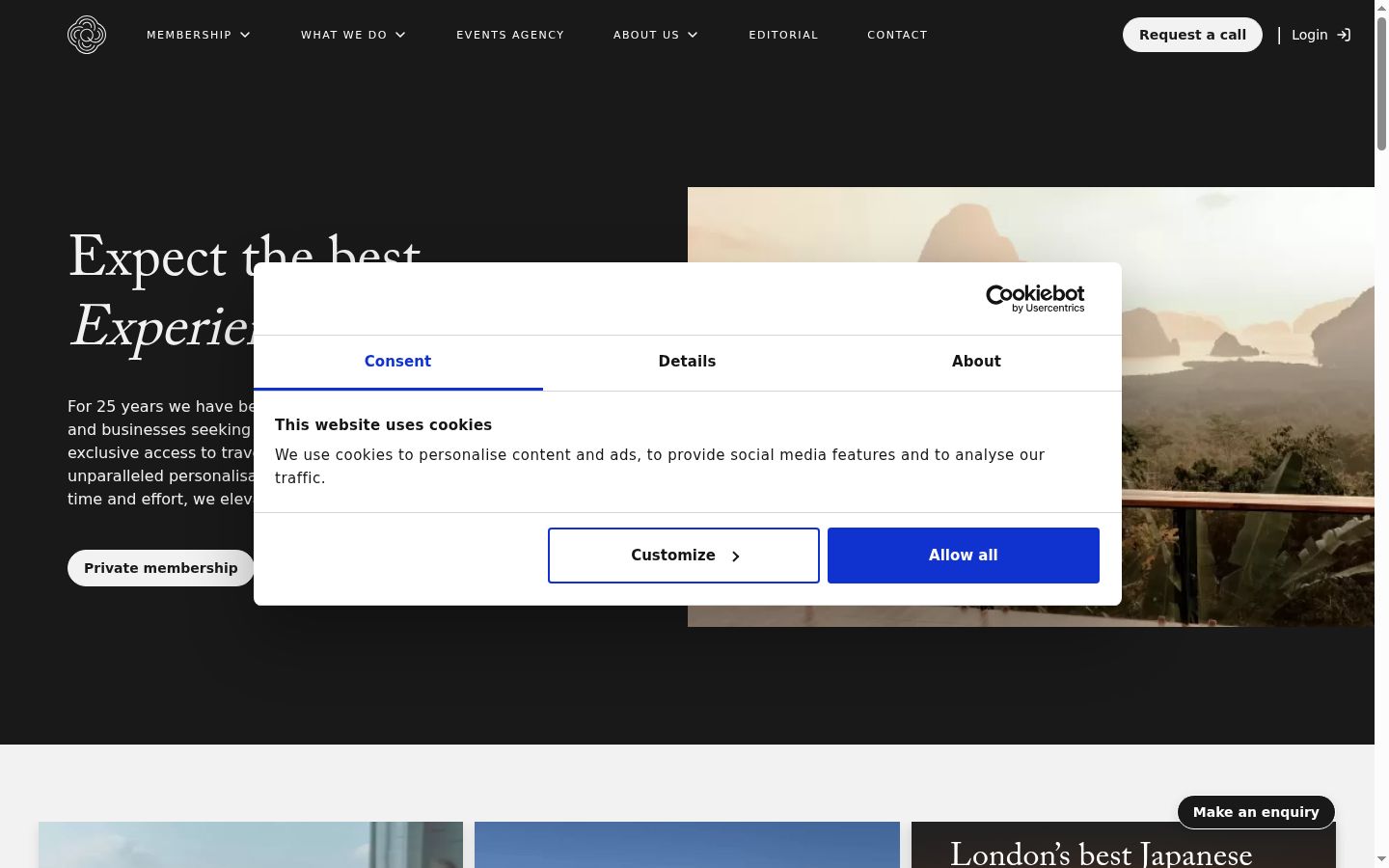Click the Customize button's chevron arrow
Image resolution: width=1389 pixels, height=868 pixels.
[x=735, y=556]
